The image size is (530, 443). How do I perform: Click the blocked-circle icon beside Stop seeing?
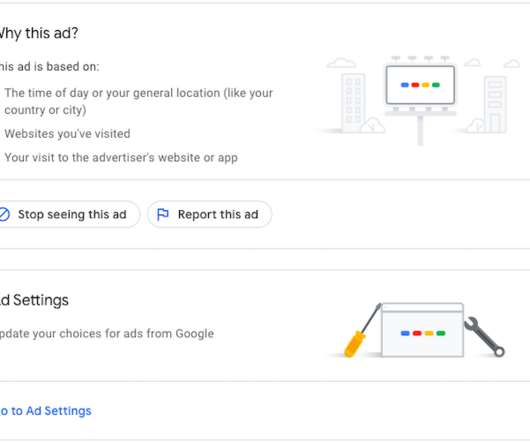click(4, 214)
